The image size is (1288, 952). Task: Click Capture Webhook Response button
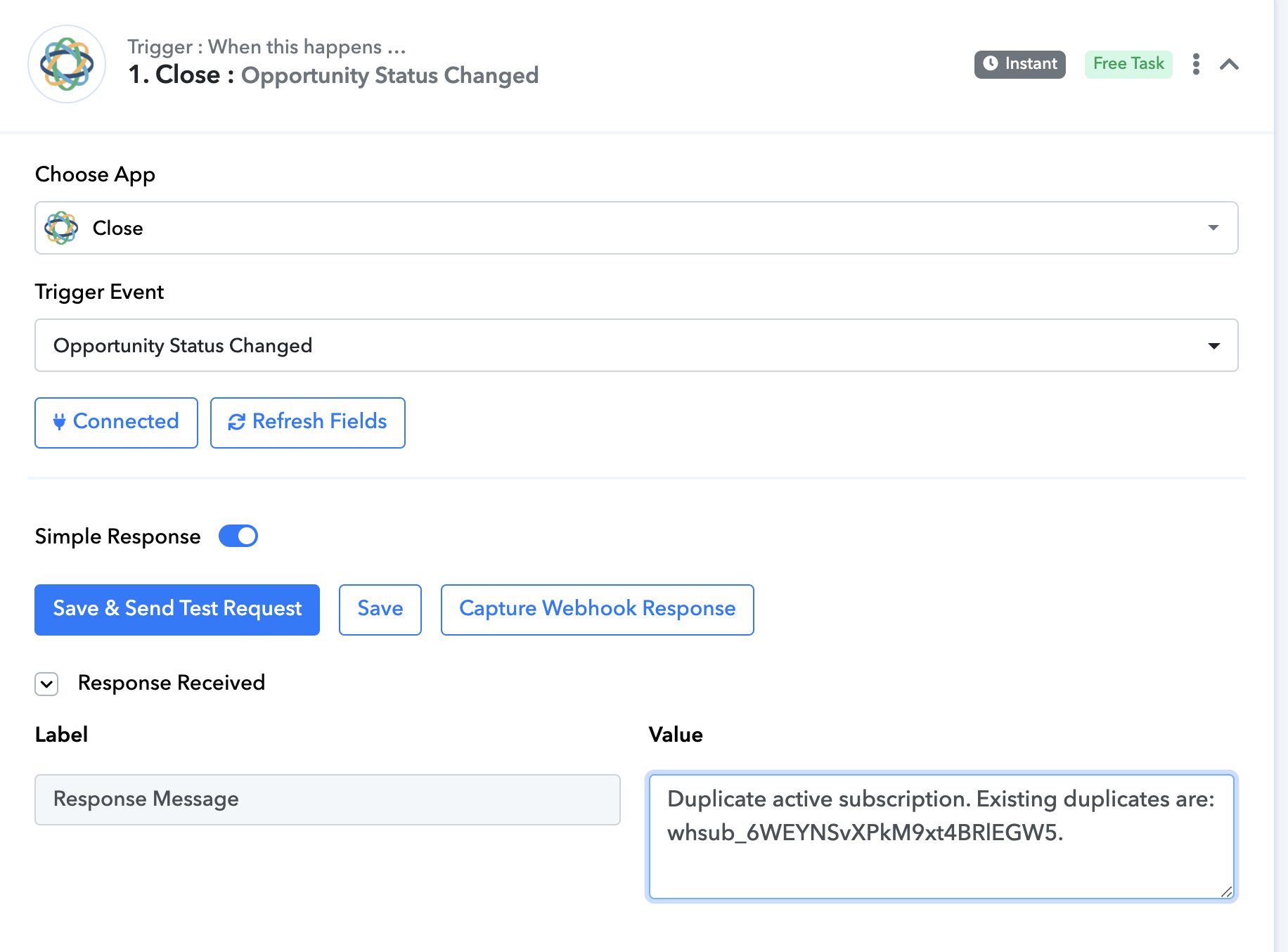click(598, 609)
